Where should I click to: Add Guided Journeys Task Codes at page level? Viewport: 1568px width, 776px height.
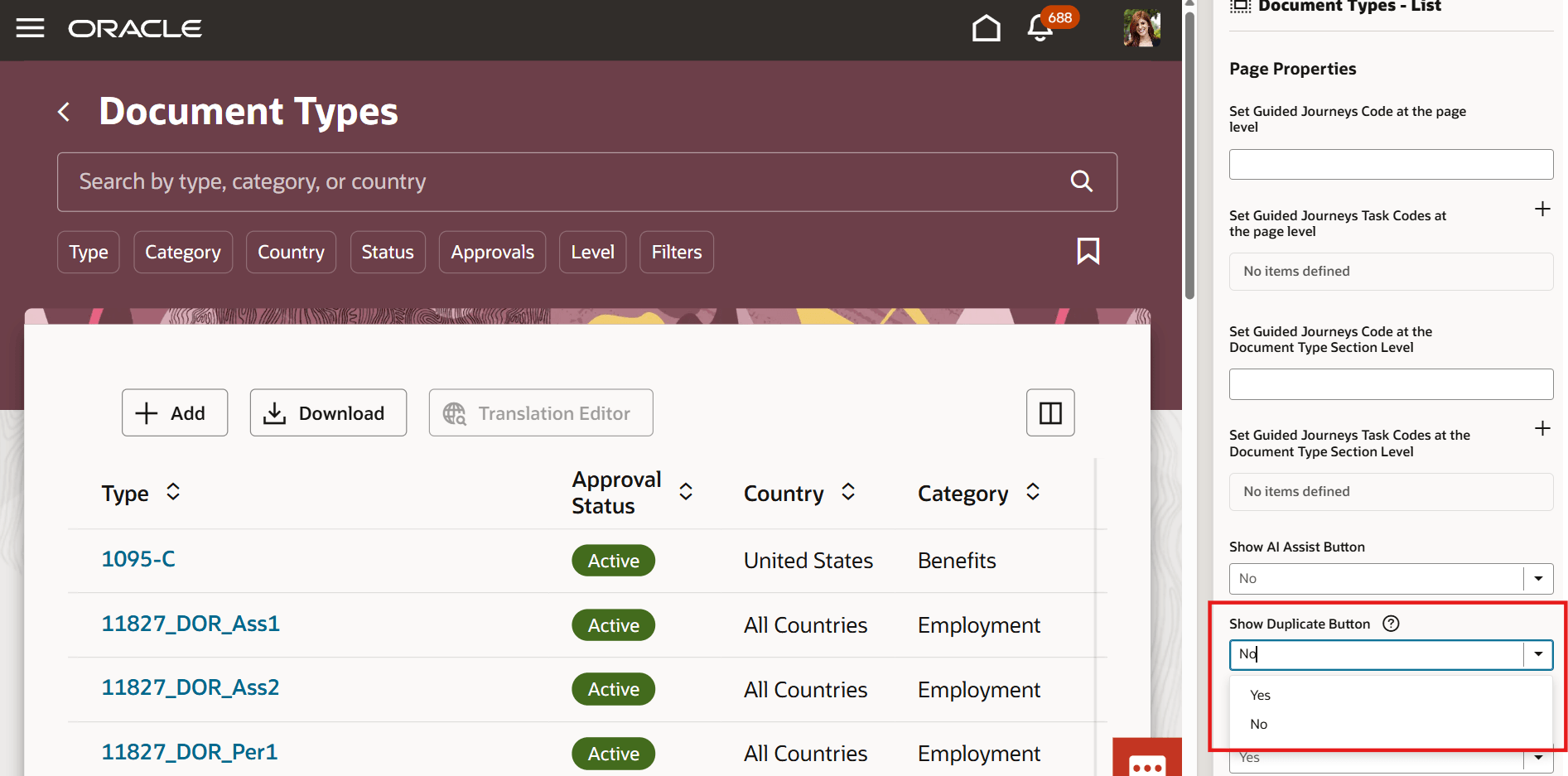click(1542, 209)
